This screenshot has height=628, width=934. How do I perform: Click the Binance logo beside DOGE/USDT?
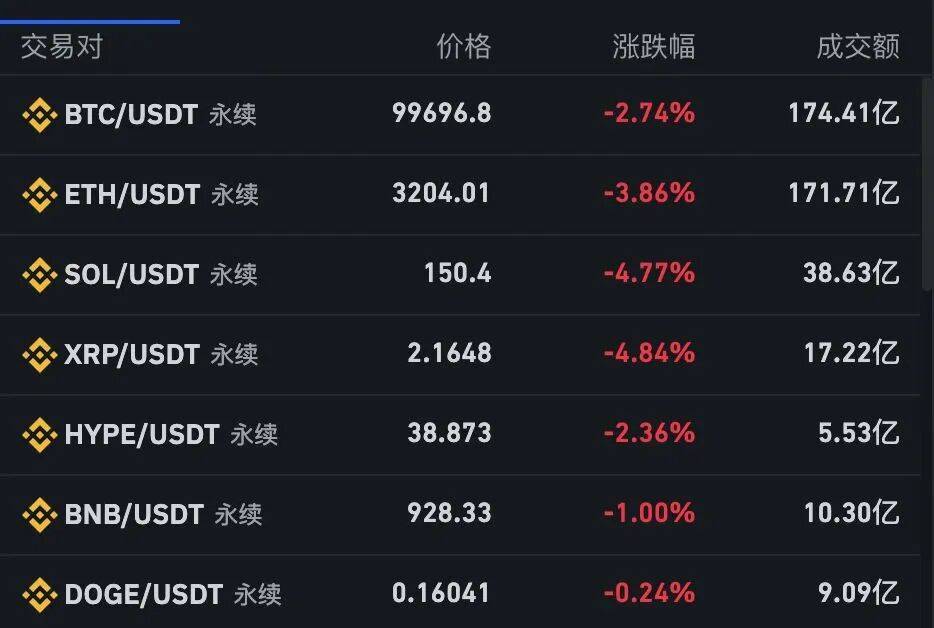click(x=41, y=594)
